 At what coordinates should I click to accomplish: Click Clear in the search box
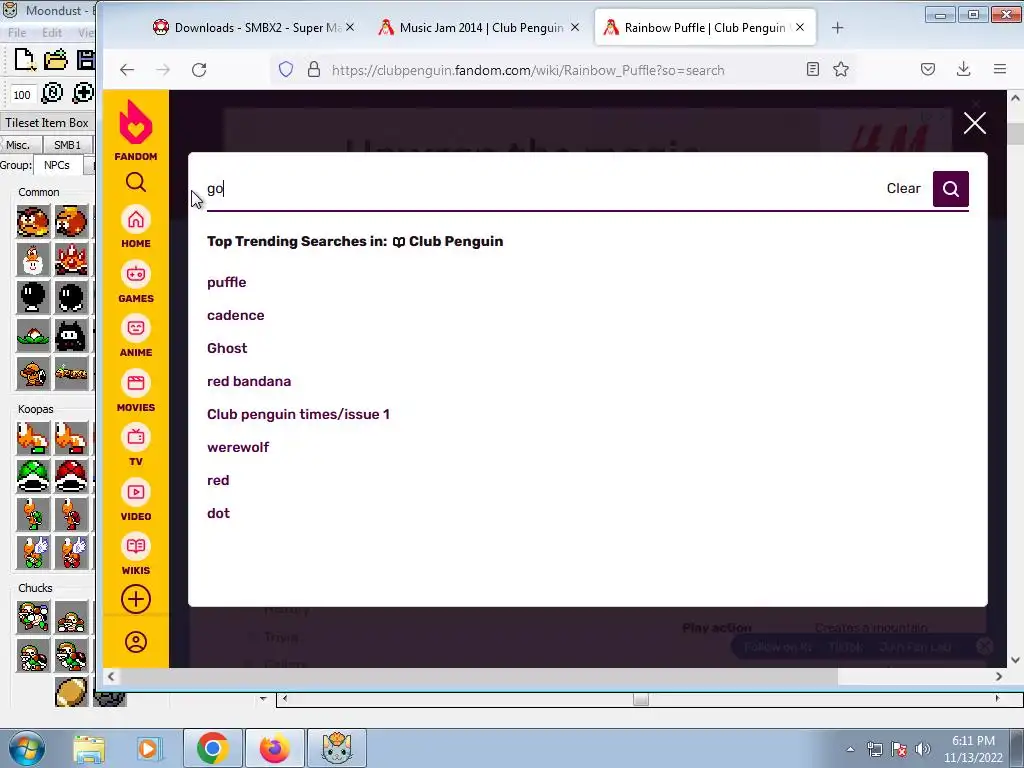tap(903, 188)
